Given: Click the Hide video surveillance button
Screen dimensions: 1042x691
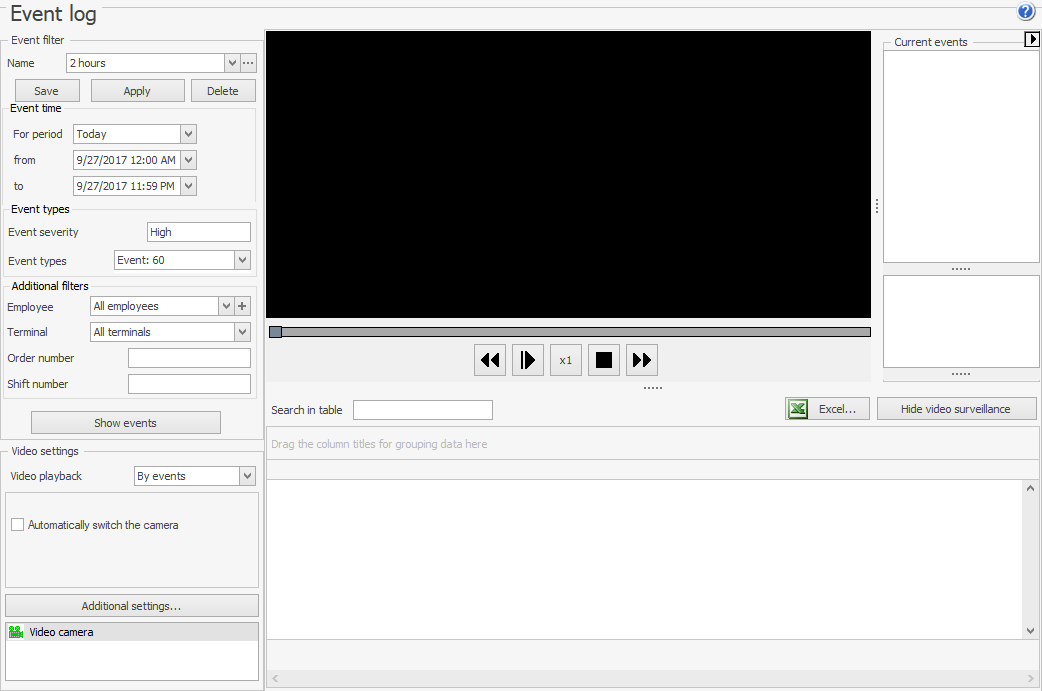Looking at the screenshot, I should pos(956,409).
